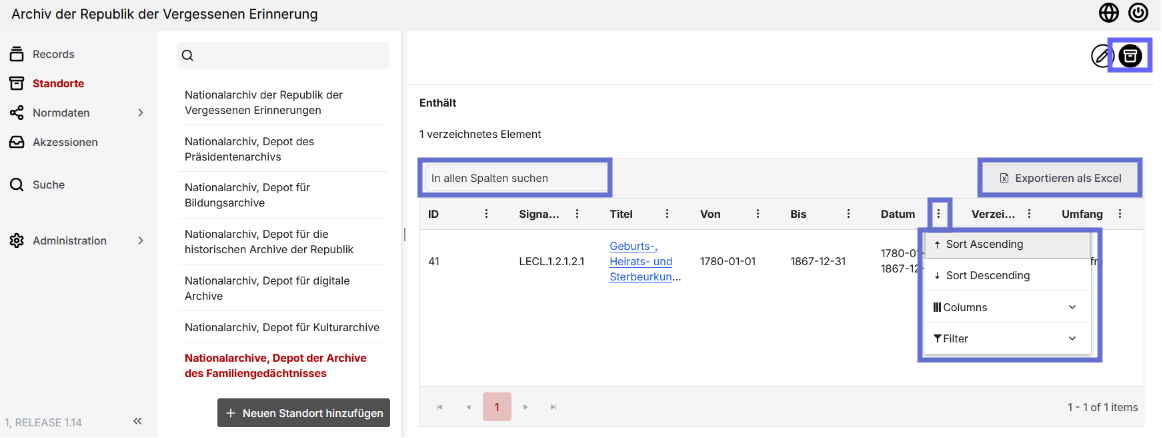Open the ID column three-dot menu
The image size is (1162, 438).
pyautogui.click(x=487, y=214)
